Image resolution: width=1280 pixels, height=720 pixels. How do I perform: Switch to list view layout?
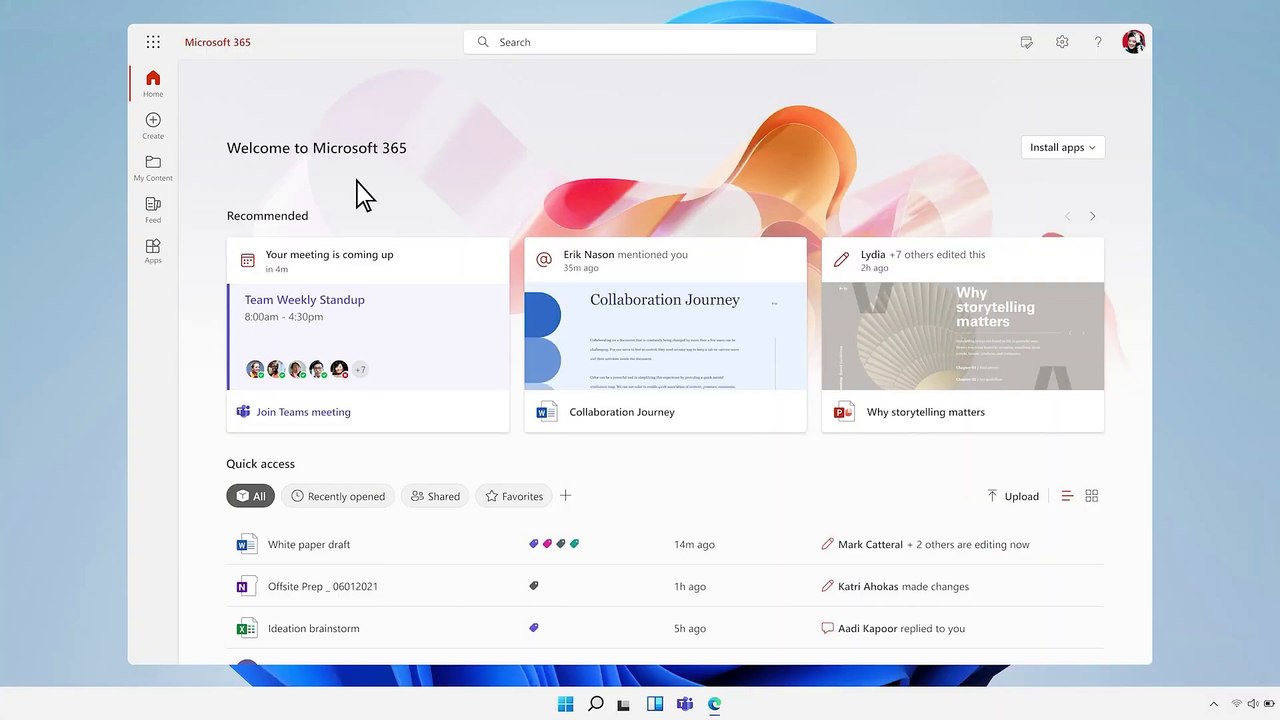point(1067,496)
